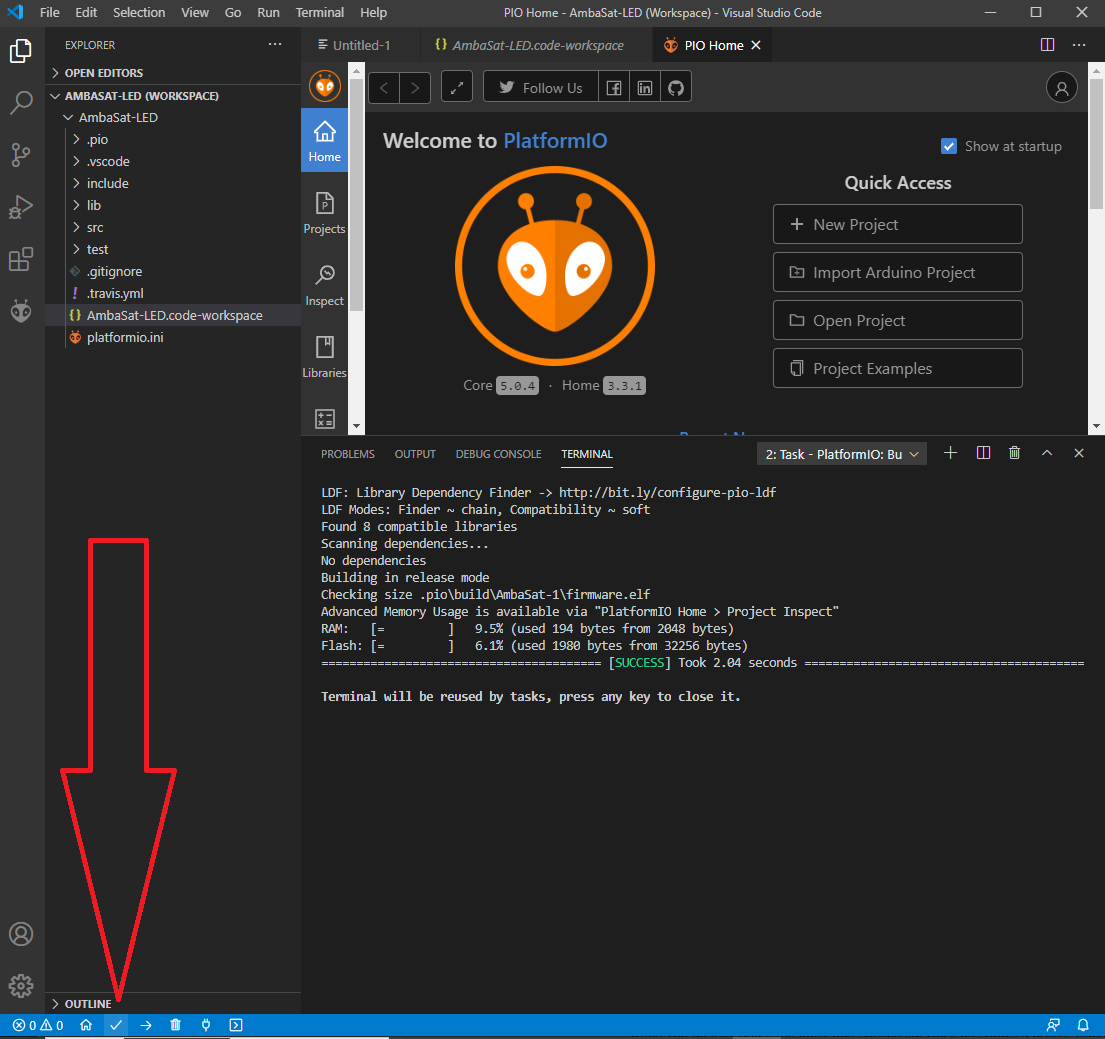Click Import Arduino Project button

[x=897, y=272]
